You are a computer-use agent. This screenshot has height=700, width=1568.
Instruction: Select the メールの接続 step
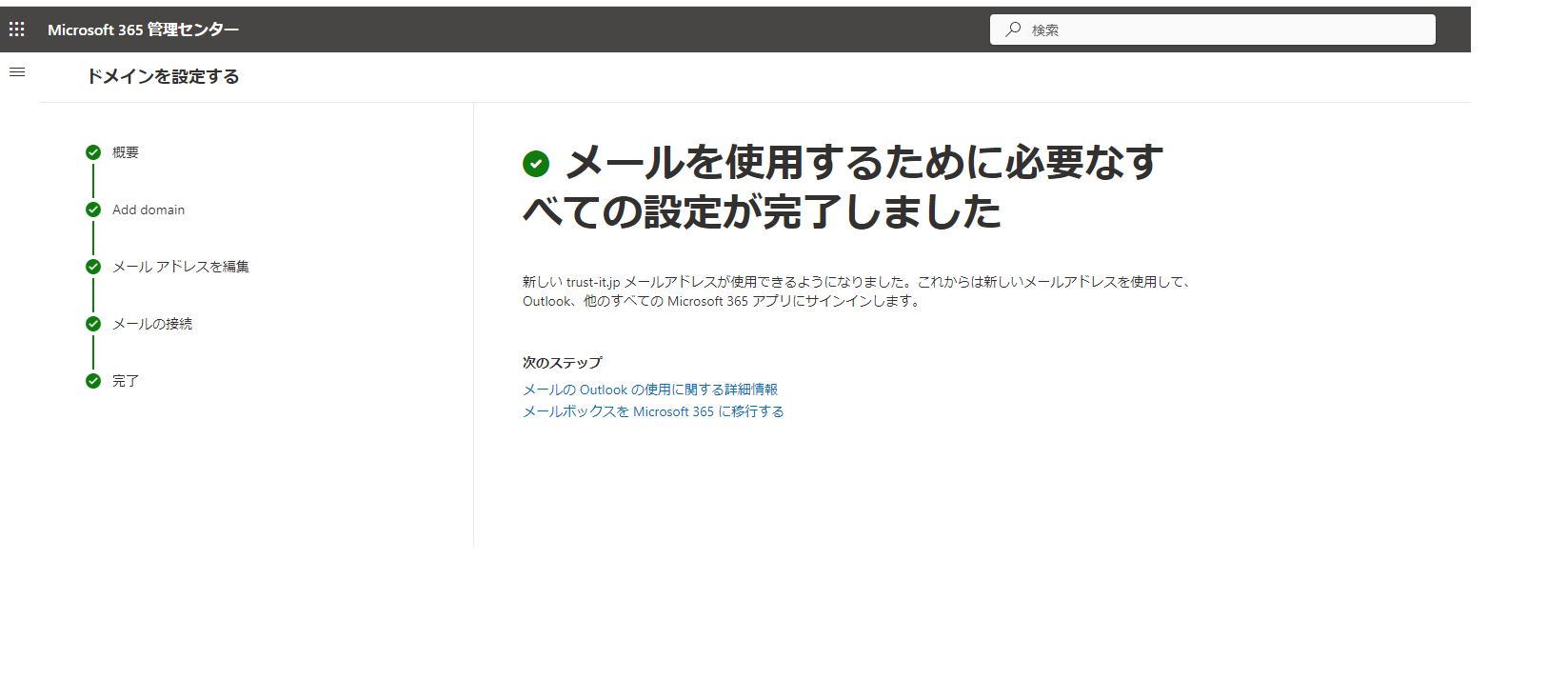pos(152,324)
